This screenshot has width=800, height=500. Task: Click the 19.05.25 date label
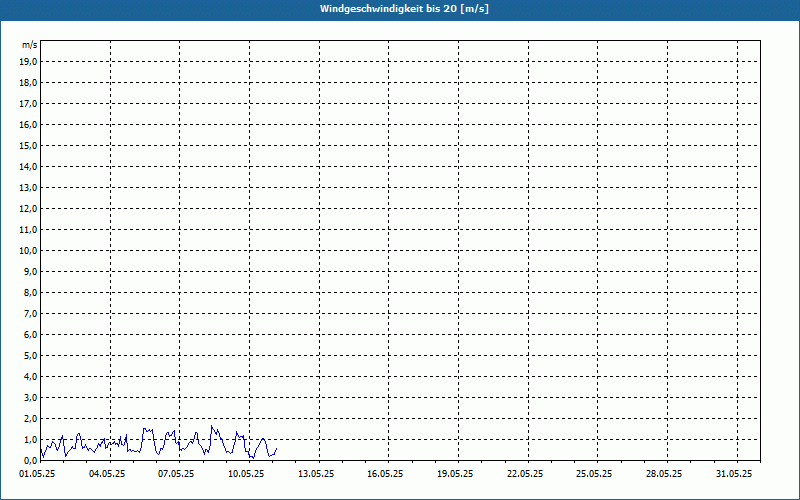[x=455, y=474]
